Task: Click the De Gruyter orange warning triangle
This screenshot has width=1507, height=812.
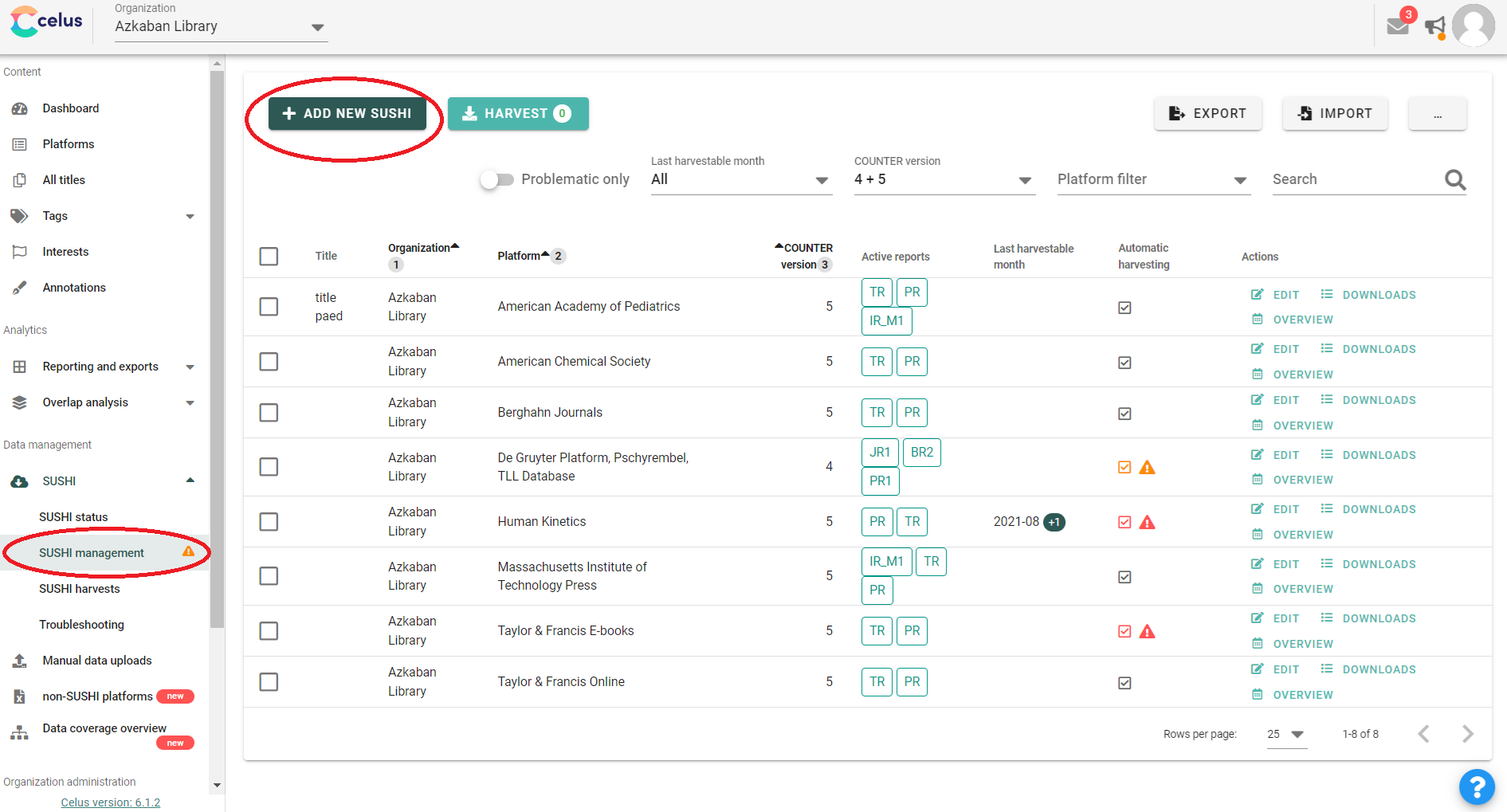Action: click(1147, 467)
